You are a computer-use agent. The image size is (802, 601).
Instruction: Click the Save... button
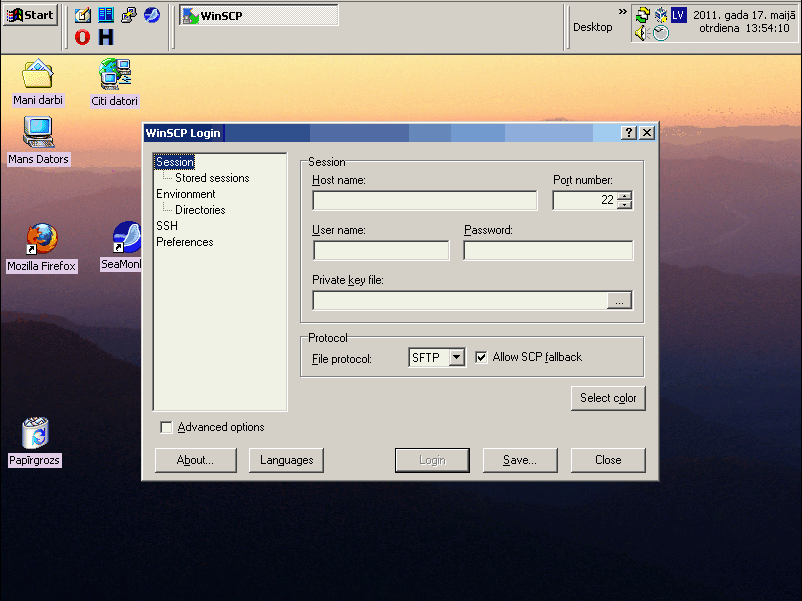click(520, 460)
